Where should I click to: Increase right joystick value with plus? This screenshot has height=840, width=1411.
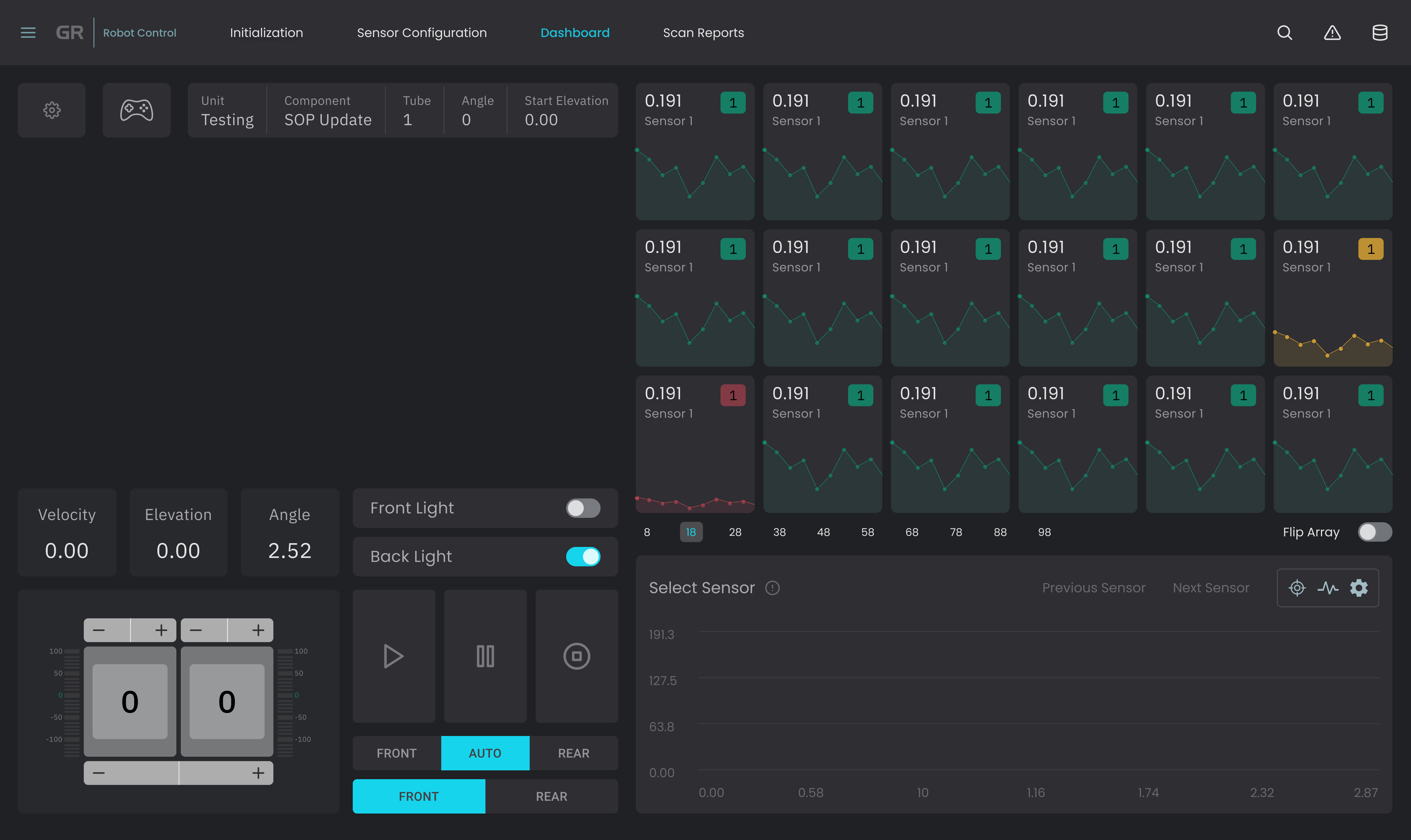click(x=258, y=630)
